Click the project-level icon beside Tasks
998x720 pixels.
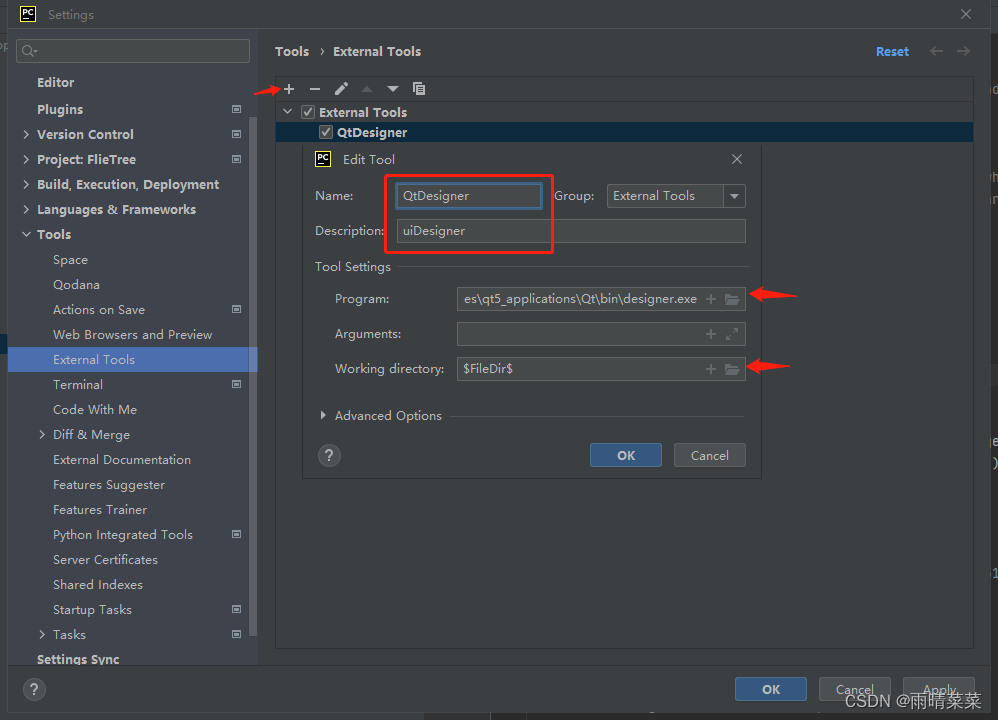coord(237,635)
